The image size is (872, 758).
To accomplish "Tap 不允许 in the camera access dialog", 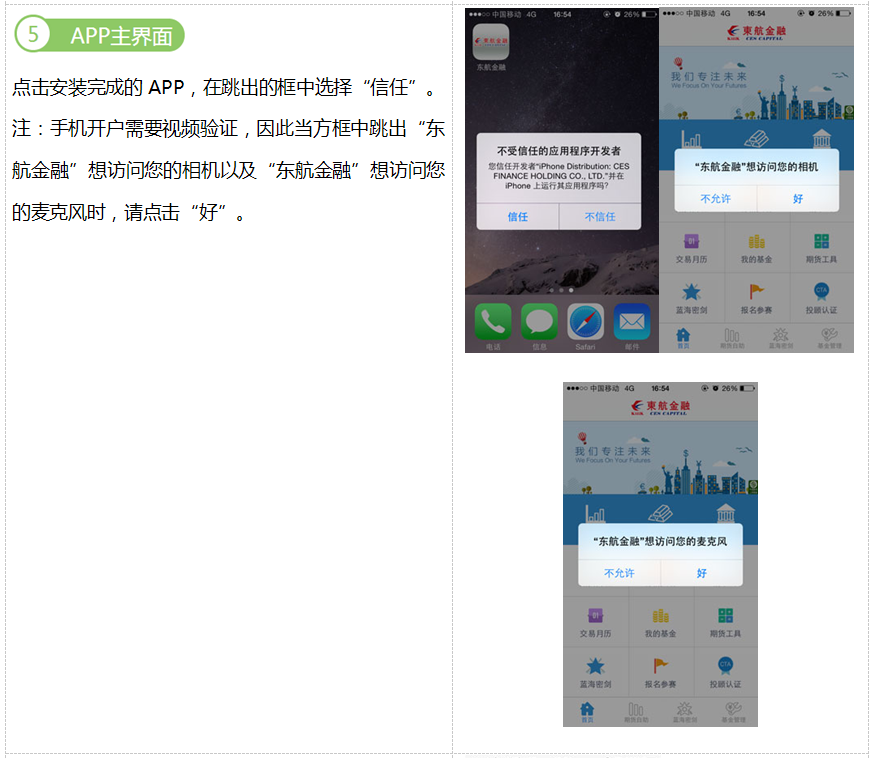I will coord(715,199).
